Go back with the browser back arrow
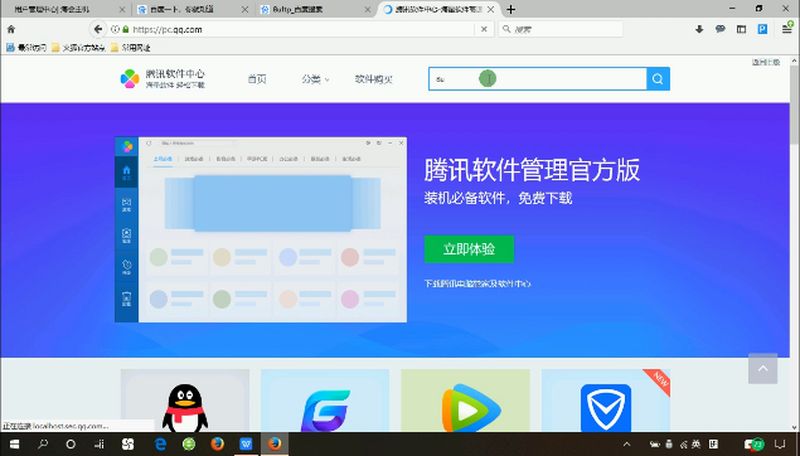Viewport: 800px width, 456px height. pyautogui.click(x=98, y=29)
